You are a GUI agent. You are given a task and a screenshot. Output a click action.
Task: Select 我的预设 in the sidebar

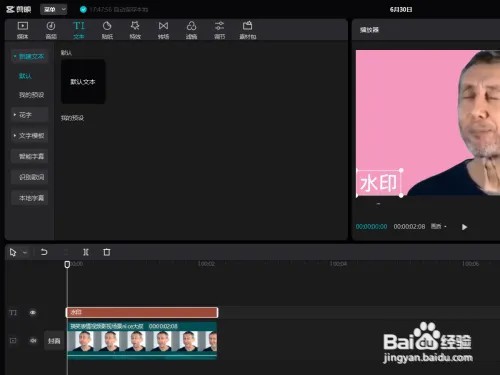click(x=31, y=95)
